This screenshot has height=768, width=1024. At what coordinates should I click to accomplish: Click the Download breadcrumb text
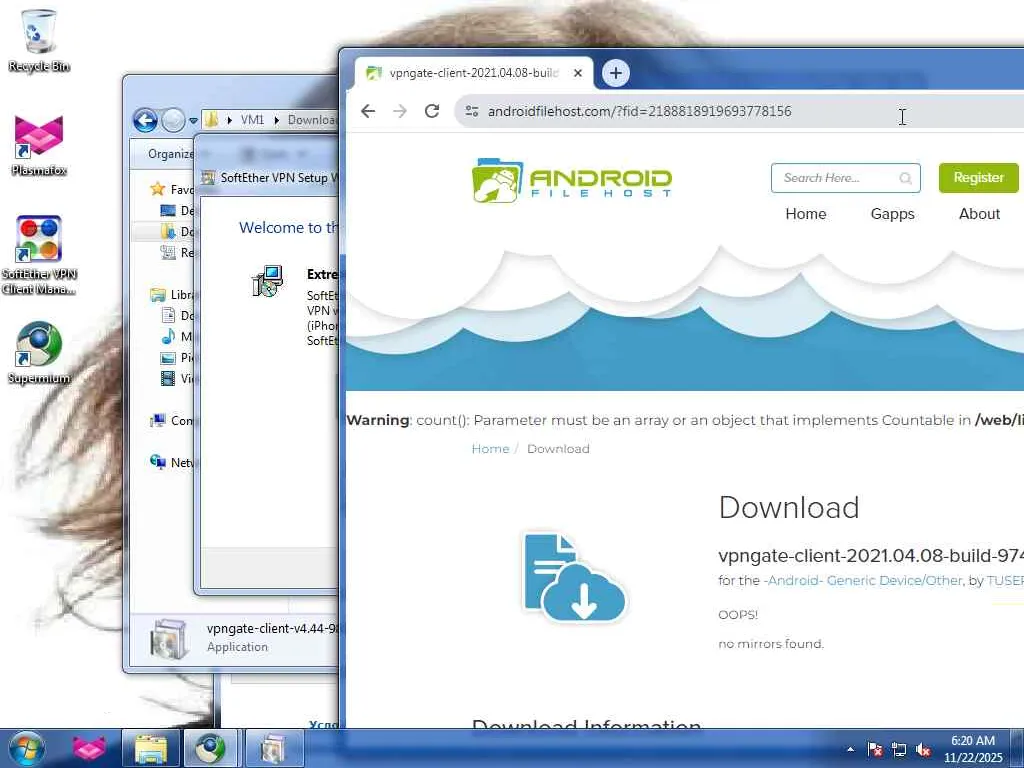[x=558, y=449]
